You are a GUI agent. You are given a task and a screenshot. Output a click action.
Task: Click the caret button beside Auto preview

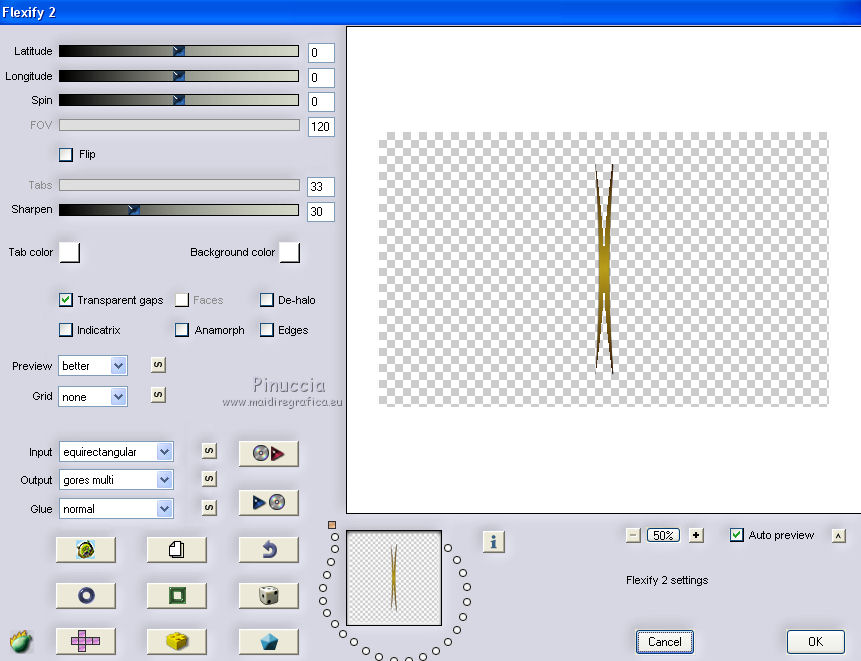click(x=838, y=536)
